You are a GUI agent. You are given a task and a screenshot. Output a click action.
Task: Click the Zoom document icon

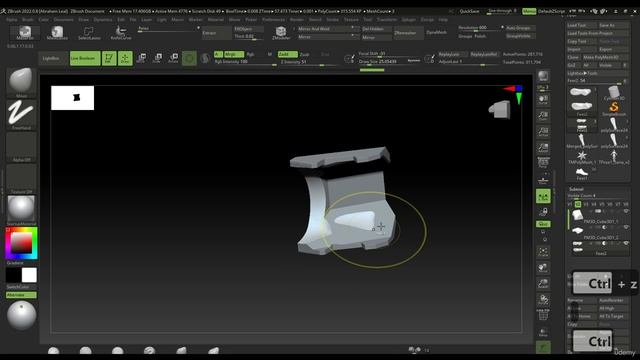[x=543, y=116]
